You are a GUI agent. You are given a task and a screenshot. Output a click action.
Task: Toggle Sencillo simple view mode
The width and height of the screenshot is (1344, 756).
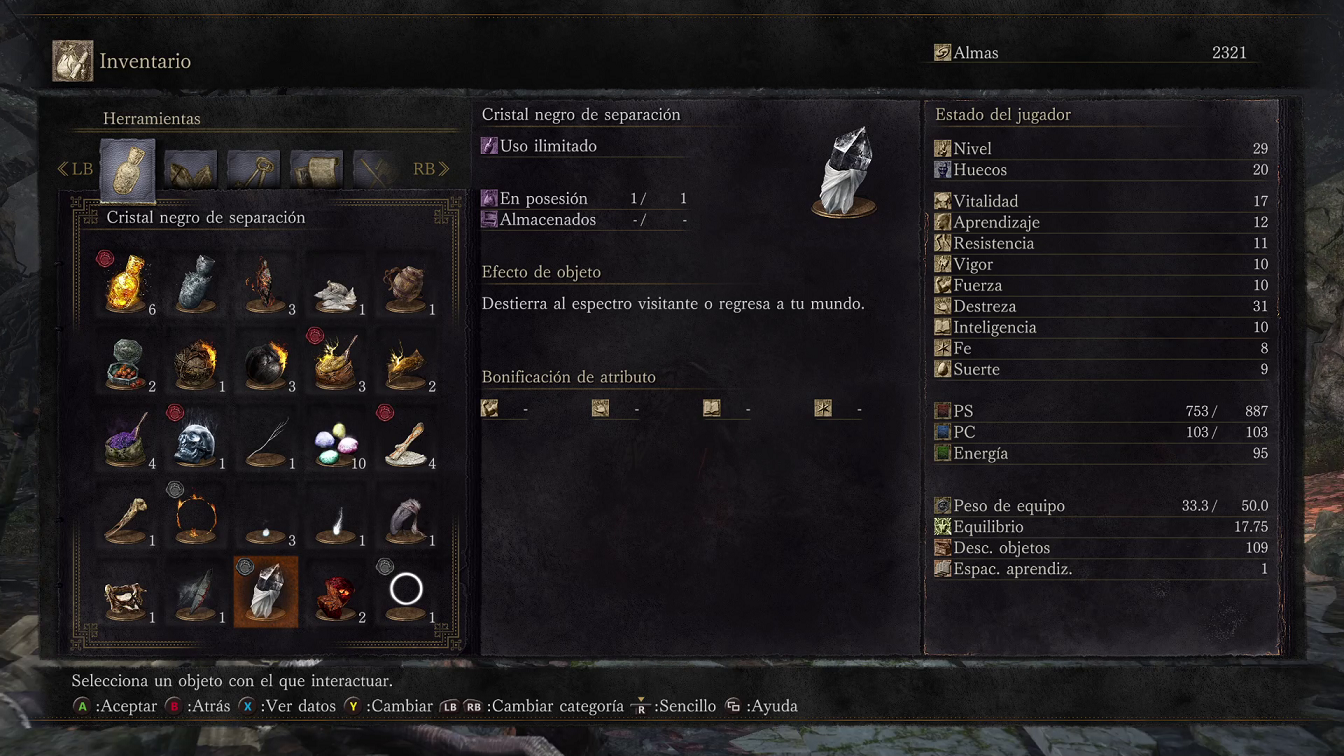(x=673, y=706)
